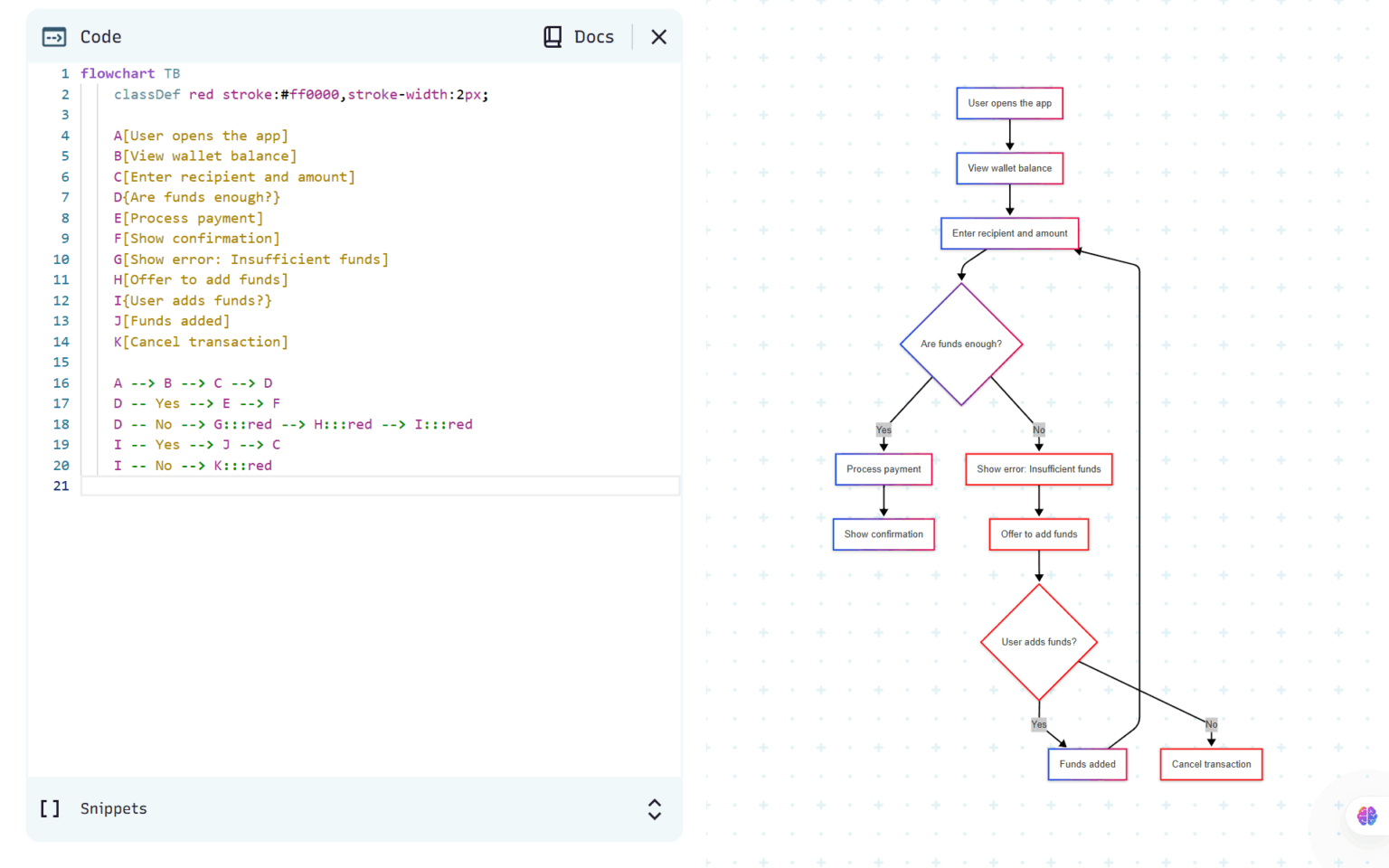
Task: Select the 'Funds added' node
Action: pos(1087,764)
